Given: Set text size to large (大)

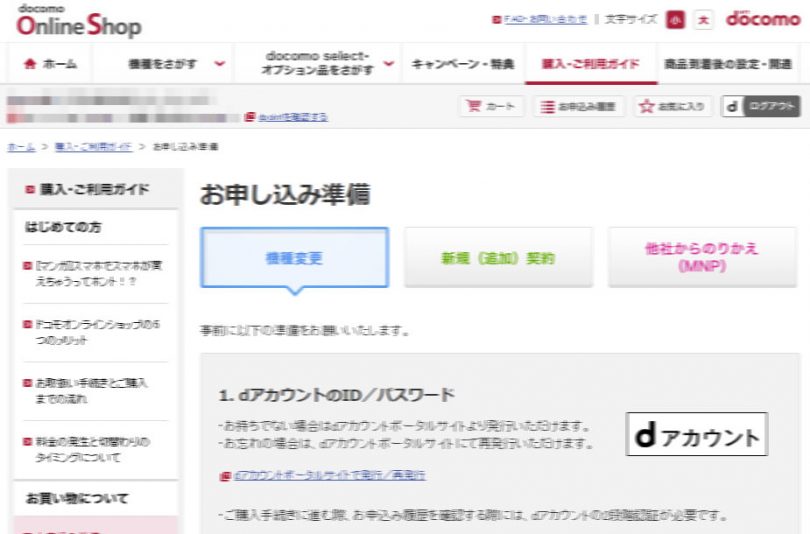Looking at the screenshot, I should (703, 20).
